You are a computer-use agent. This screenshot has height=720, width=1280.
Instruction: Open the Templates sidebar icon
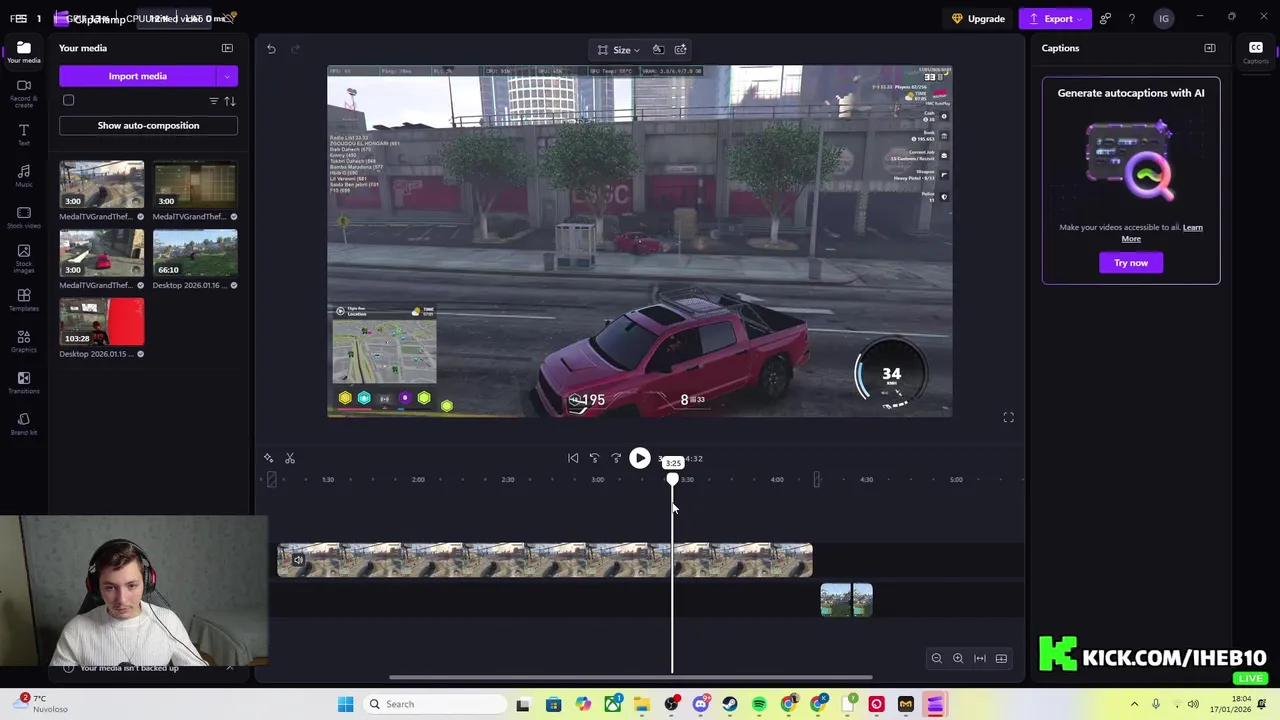[x=24, y=300]
